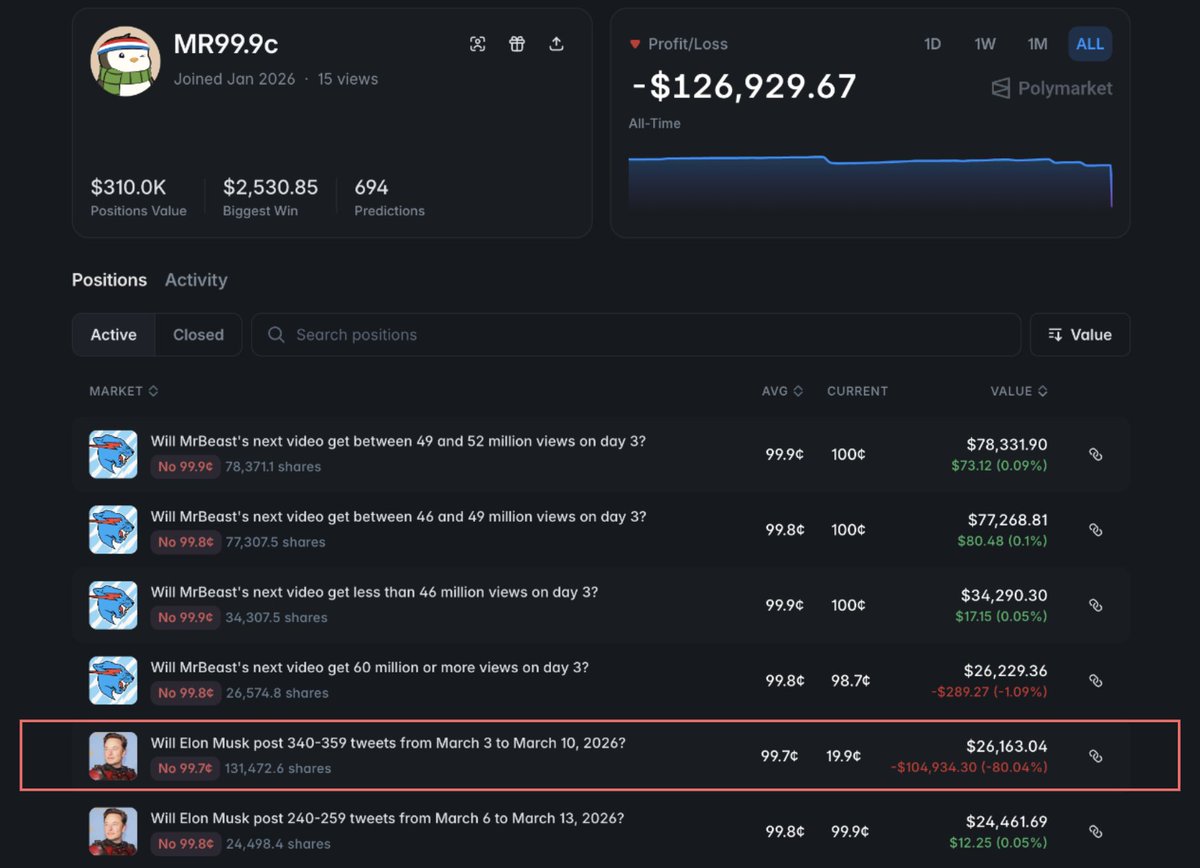Screen dimensions: 1200x868
Task: Select the 1M profit/loss timeframe
Action: 1037,44
